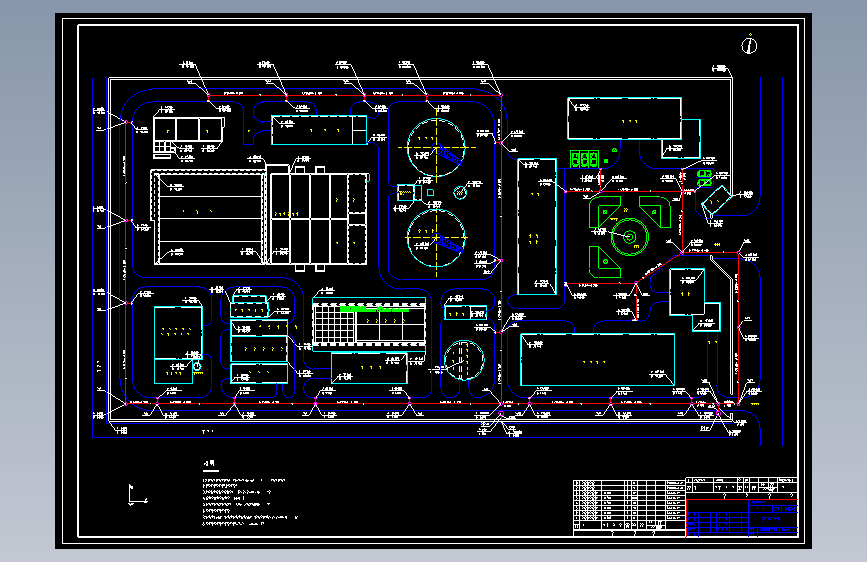Image resolution: width=867 pixels, height=562 pixels.
Task: Select the tall narrow cyan rectangular building
Action: 537,227
